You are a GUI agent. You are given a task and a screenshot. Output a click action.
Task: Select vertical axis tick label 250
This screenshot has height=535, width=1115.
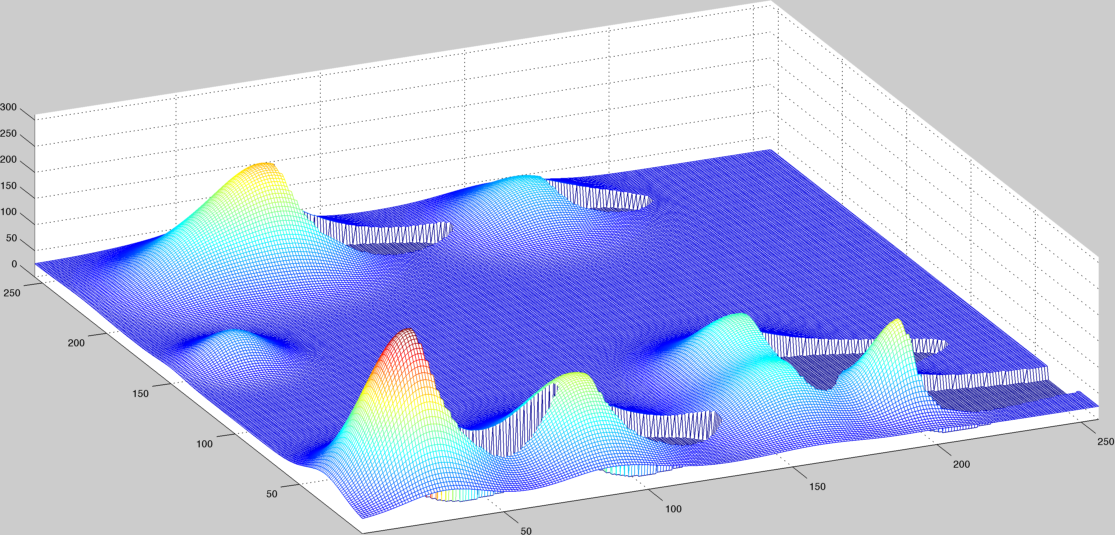9,134
